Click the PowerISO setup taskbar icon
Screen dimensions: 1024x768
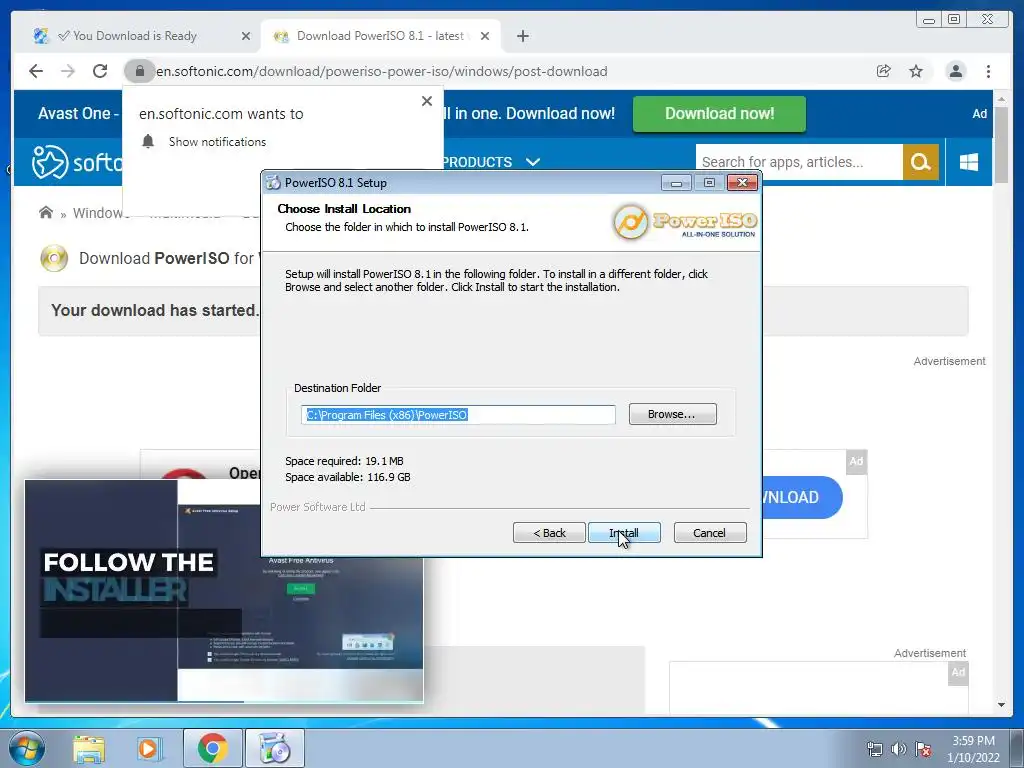pyautogui.click(x=274, y=748)
